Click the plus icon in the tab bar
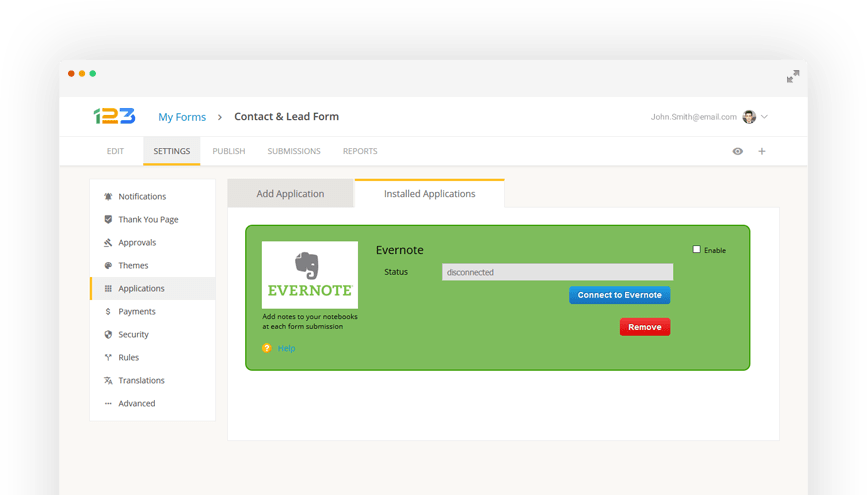 [761, 151]
